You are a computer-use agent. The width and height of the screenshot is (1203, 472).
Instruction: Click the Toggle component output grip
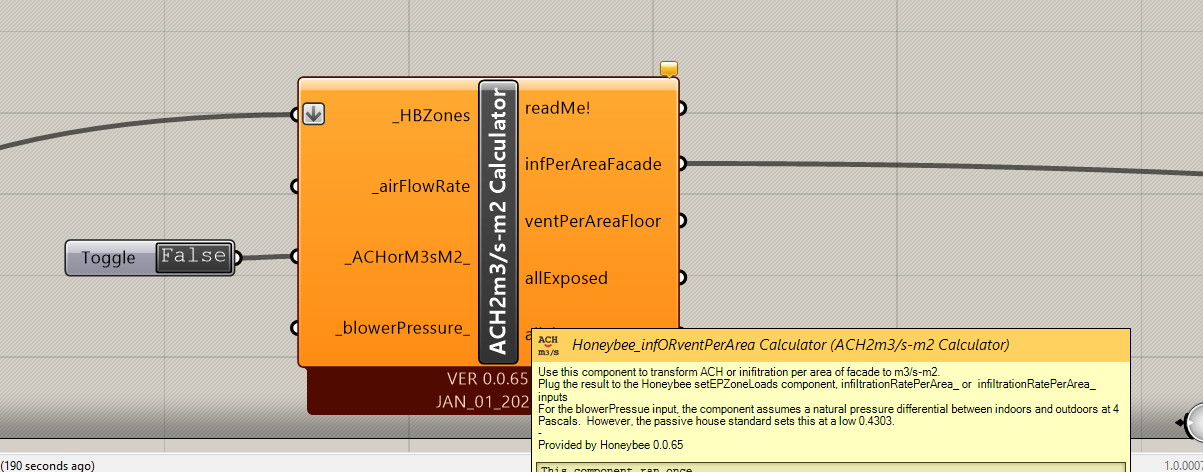point(238,257)
